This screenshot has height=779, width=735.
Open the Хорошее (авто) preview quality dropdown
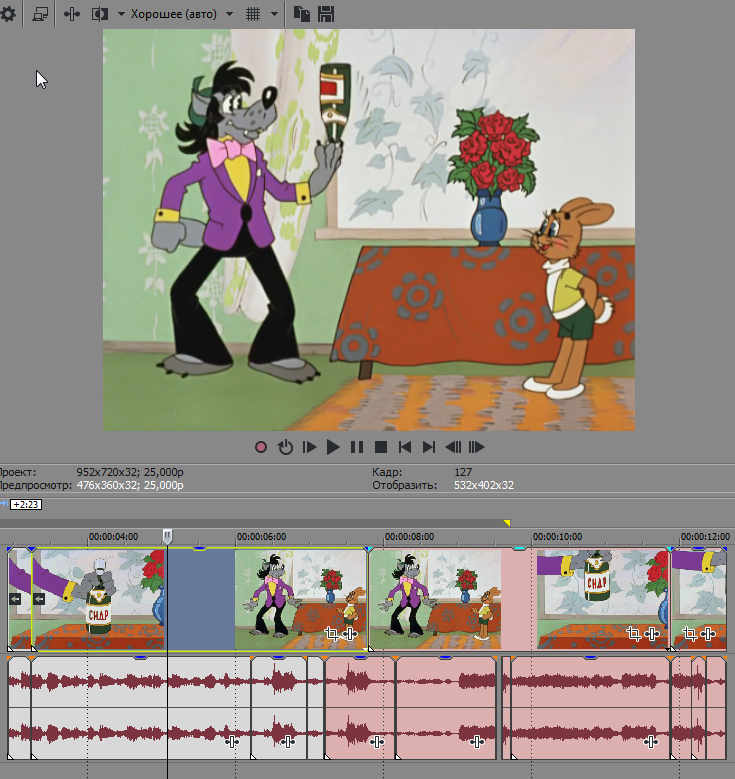(181, 14)
